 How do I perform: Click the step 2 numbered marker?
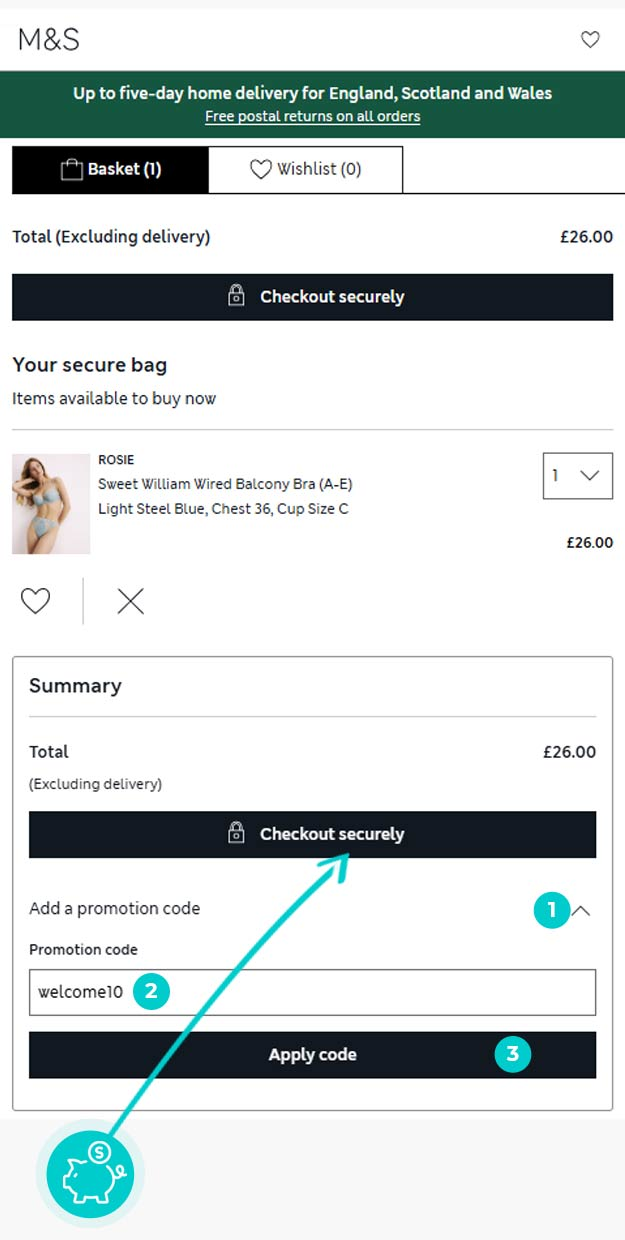pos(151,991)
